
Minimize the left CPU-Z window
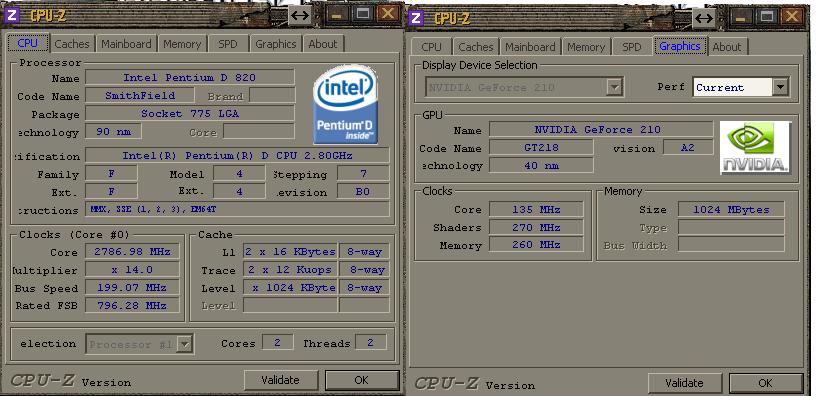(x=336, y=14)
